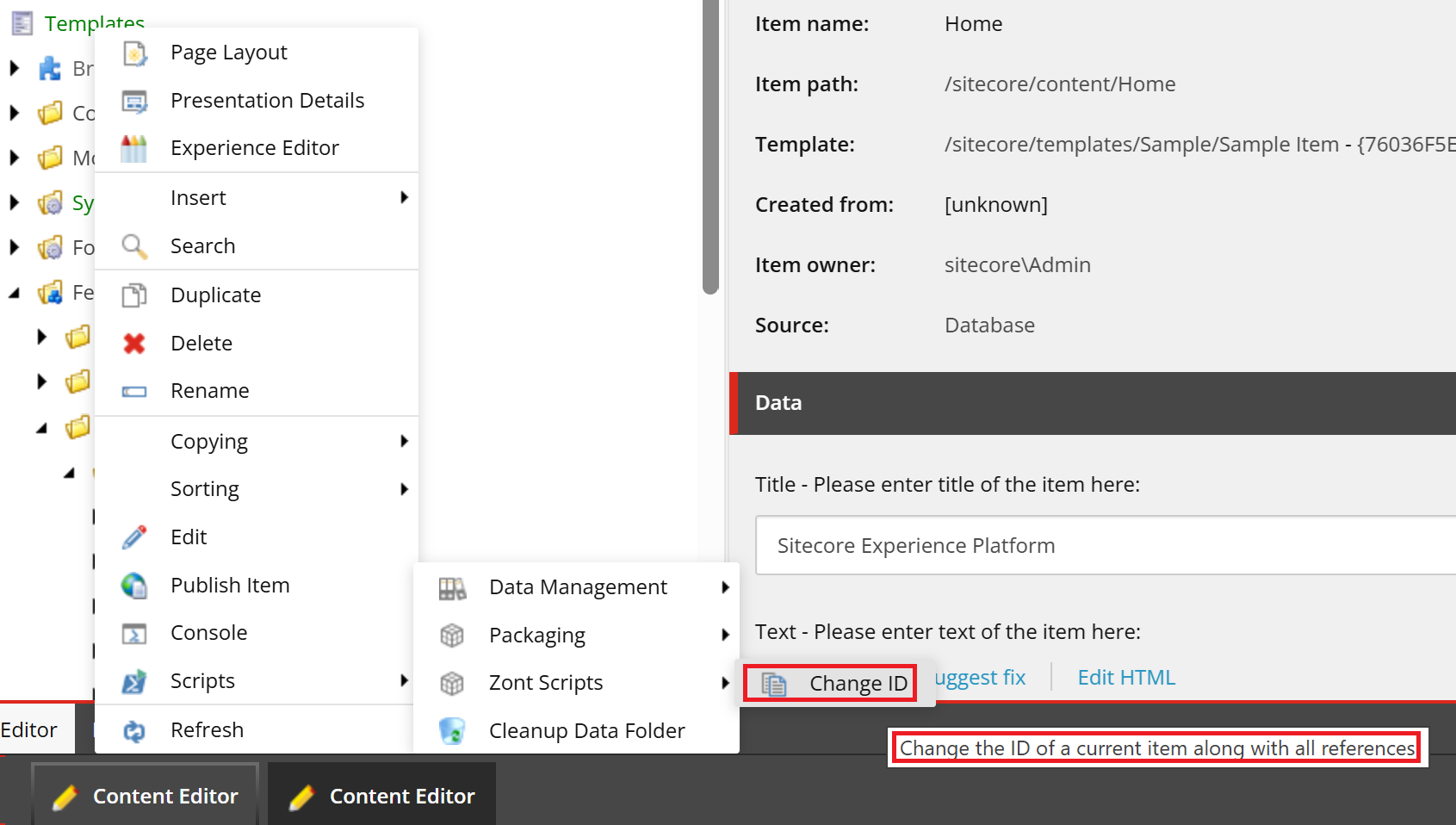The width and height of the screenshot is (1456, 825).
Task: Click the Page Layout icon
Action: pos(134,53)
